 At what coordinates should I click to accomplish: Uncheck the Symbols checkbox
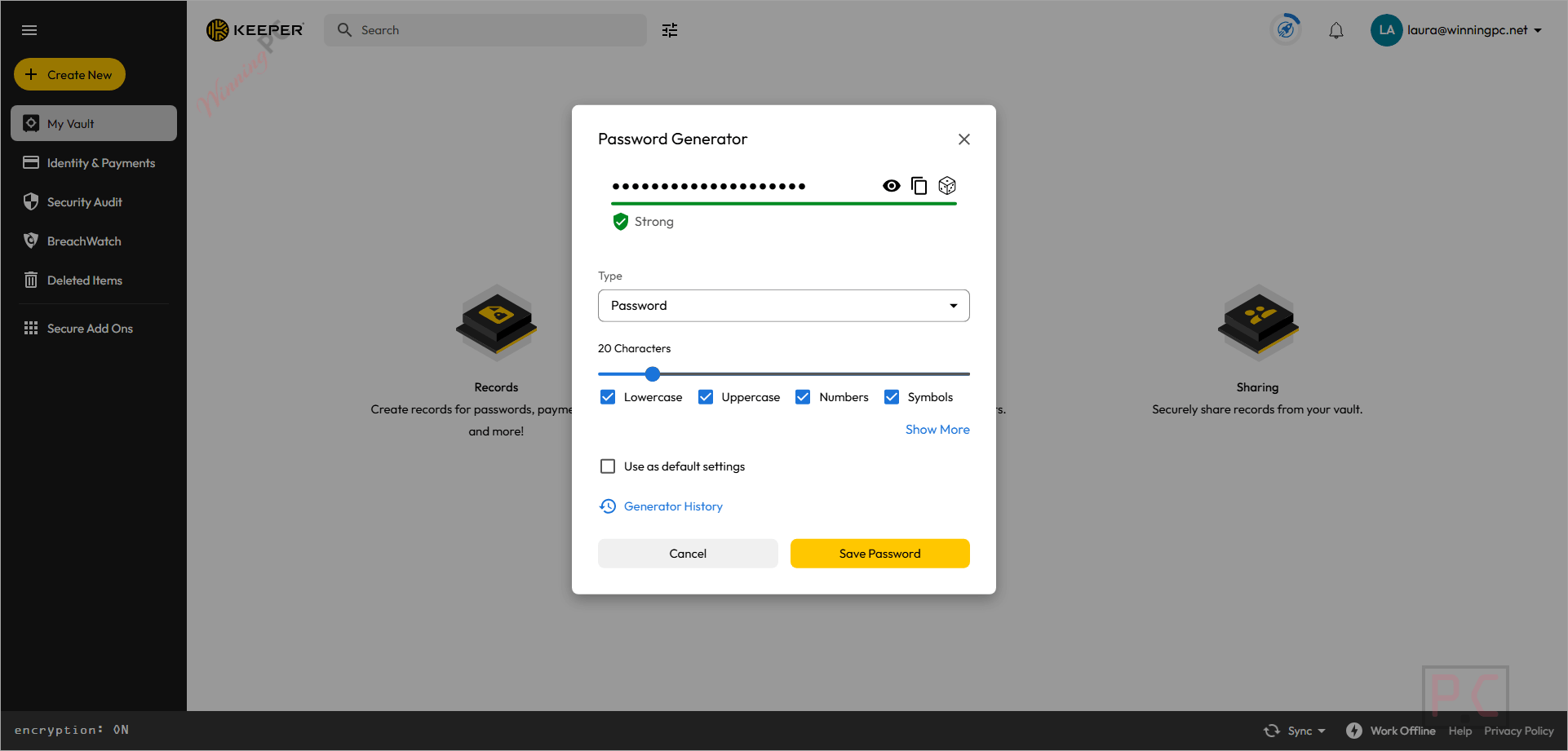pyautogui.click(x=892, y=397)
